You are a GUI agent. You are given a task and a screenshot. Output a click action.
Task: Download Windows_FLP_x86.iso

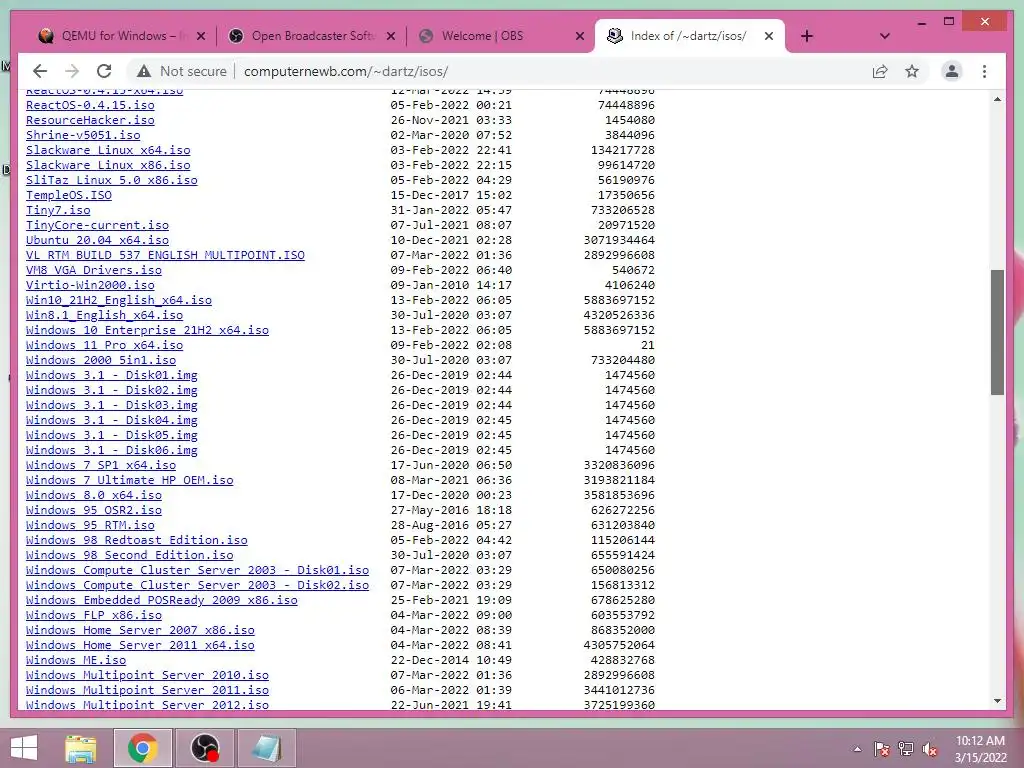pyautogui.click(x=94, y=615)
